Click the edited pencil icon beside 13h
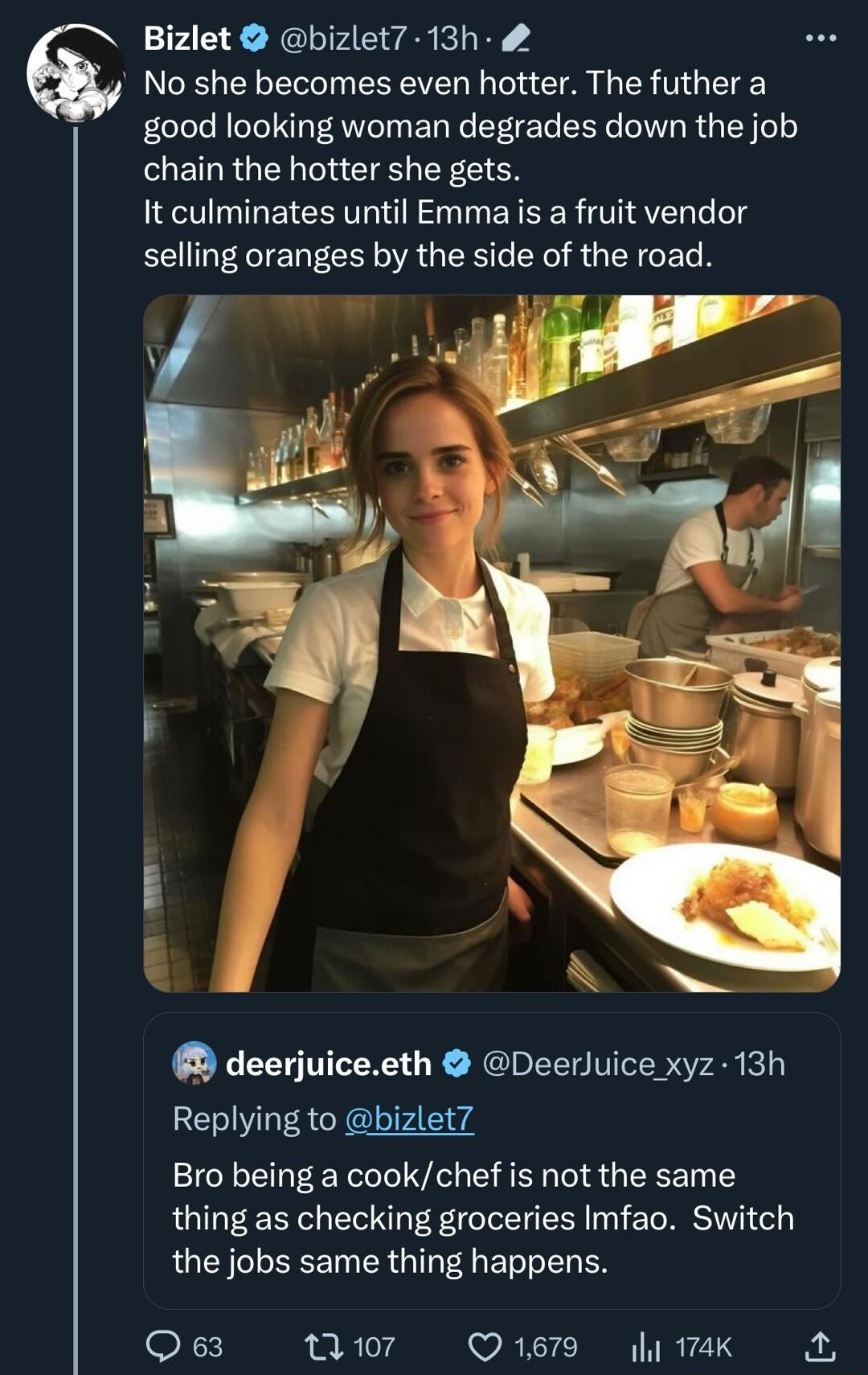Viewport: 868px width, 1375px height. [514, 38]
